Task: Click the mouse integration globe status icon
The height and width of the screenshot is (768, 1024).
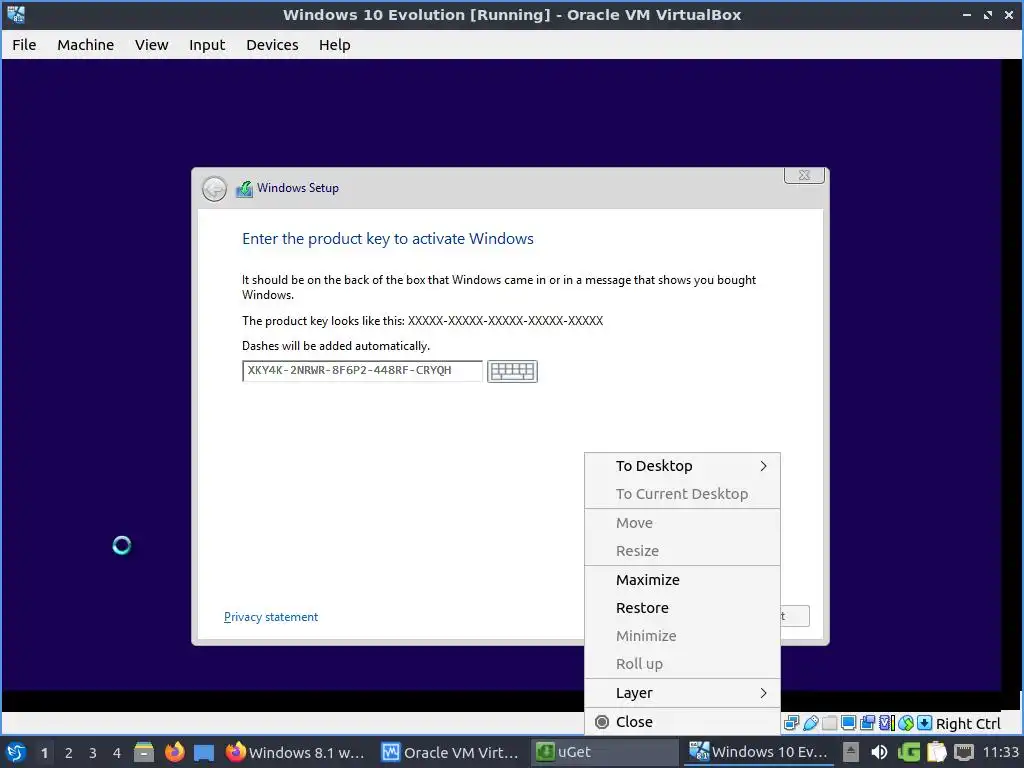Action: (x=906, y=723)
